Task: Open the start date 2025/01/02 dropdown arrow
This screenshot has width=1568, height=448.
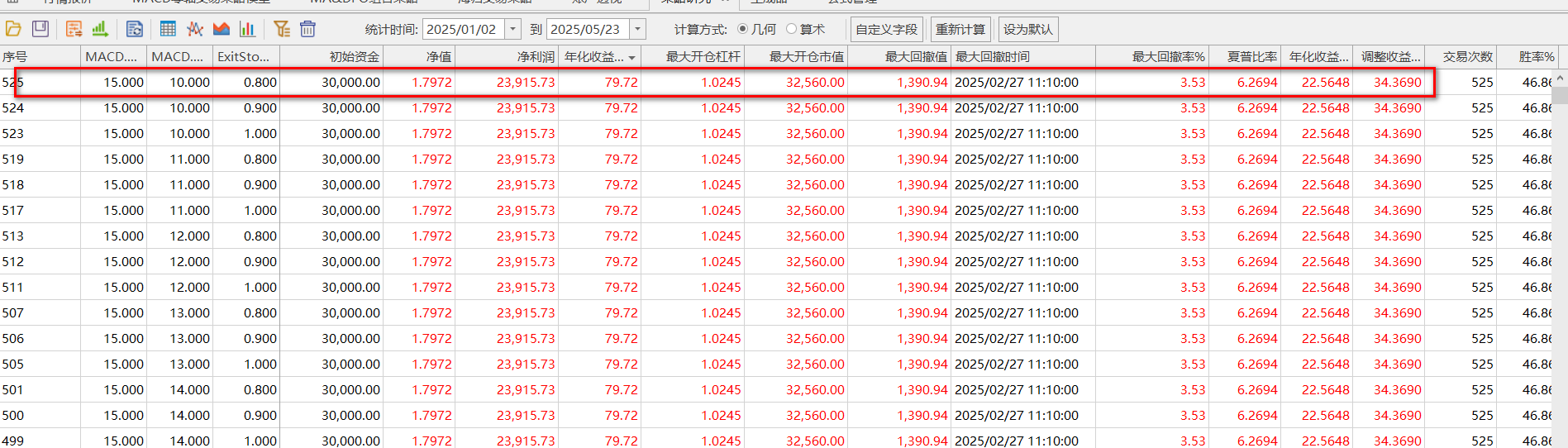Action: 513,29
